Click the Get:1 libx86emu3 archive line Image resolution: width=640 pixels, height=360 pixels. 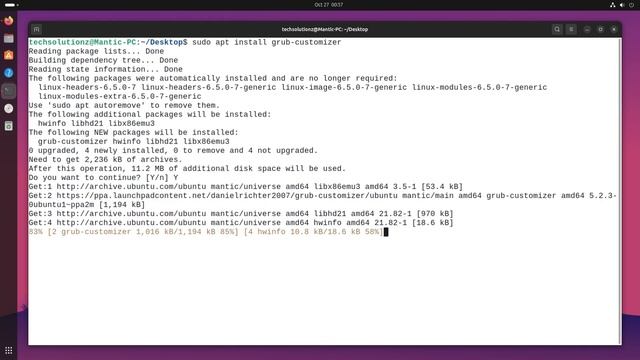(x=246, y=187)
